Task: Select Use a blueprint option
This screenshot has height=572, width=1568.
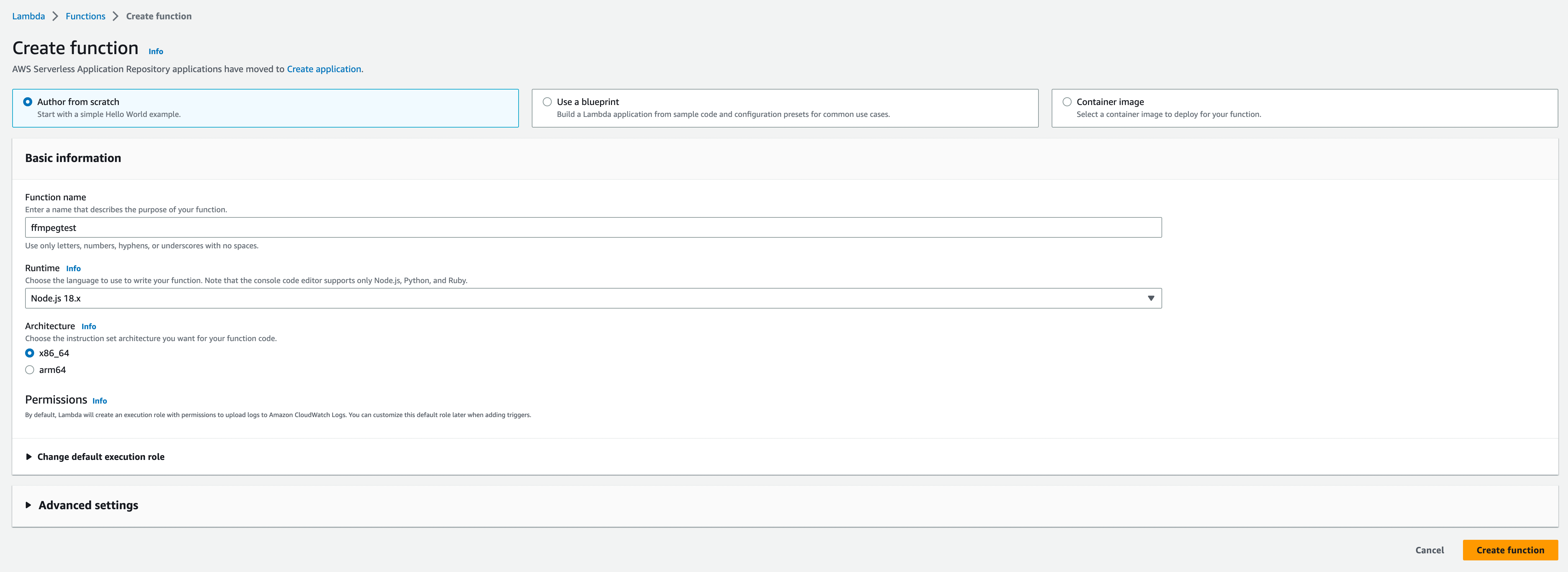Action: tap(547, 102)
